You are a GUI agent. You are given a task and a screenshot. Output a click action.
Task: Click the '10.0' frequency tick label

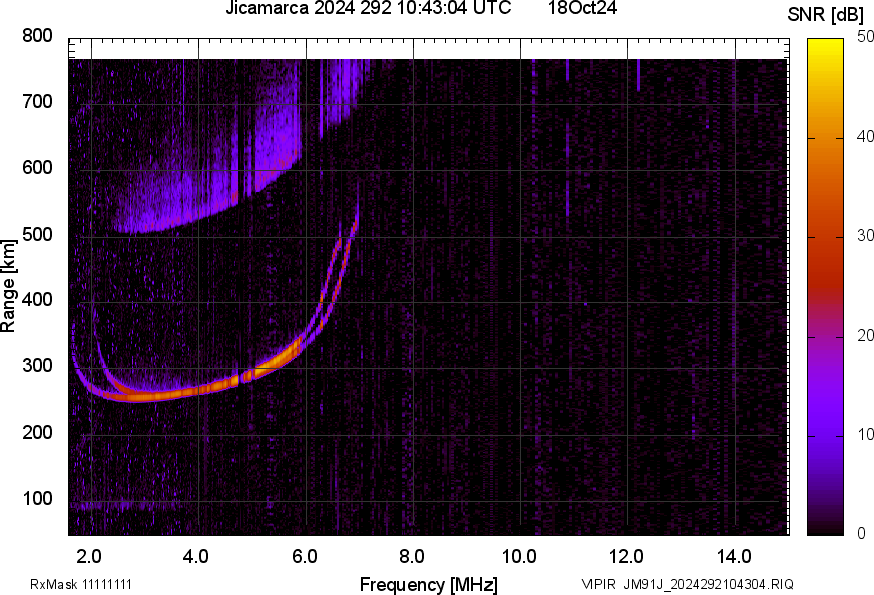519,557
